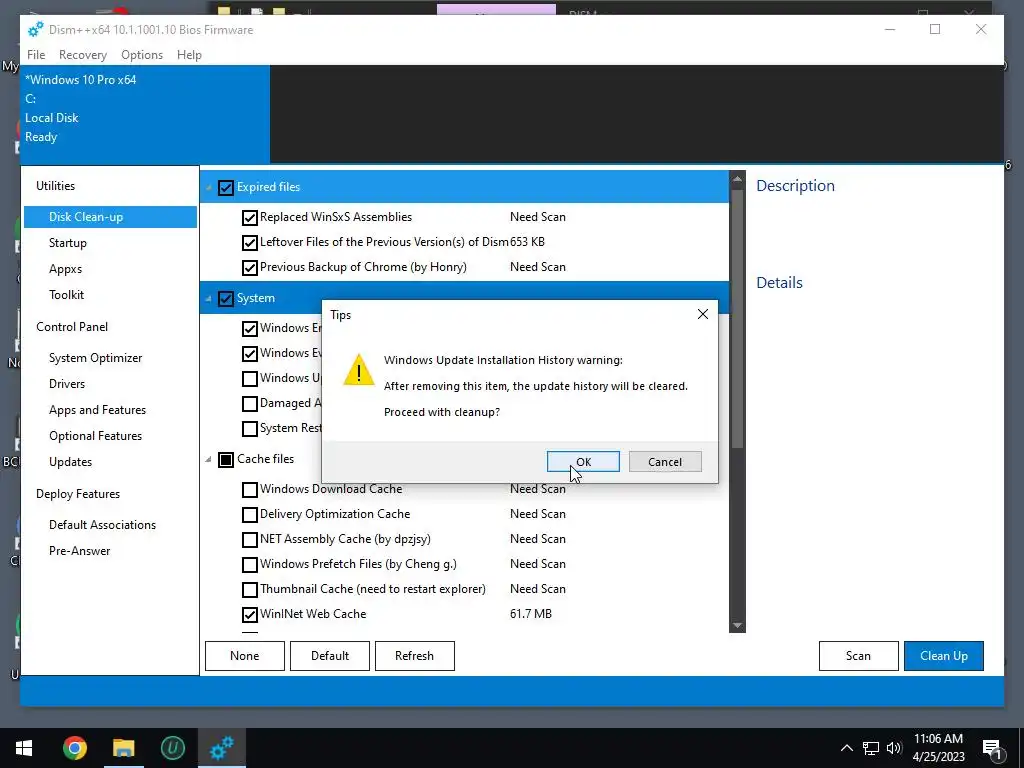Check Delivery Optimization Cache
1024x768 pixels.
pos(249,515)
